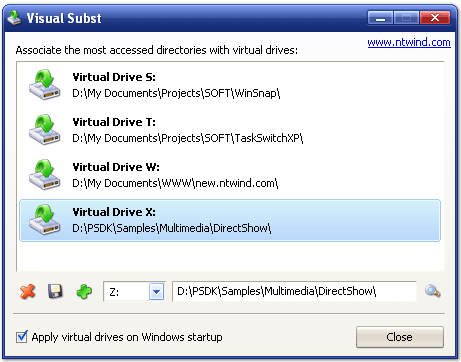
Task: Click the Z: drive letter combo box
Action: coord(134,292)
